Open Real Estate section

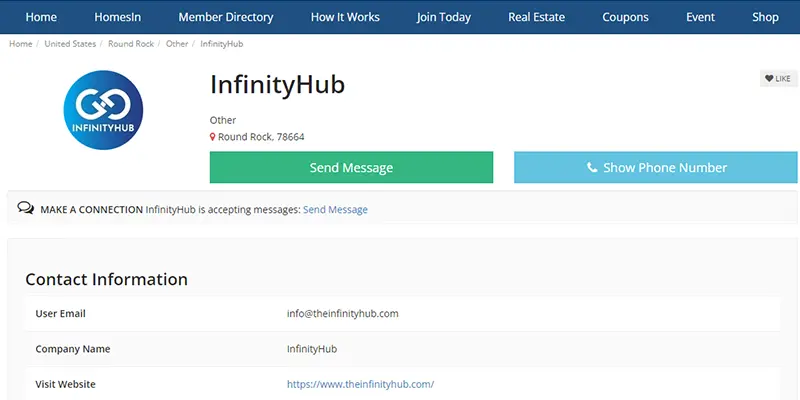pos(536,17)
